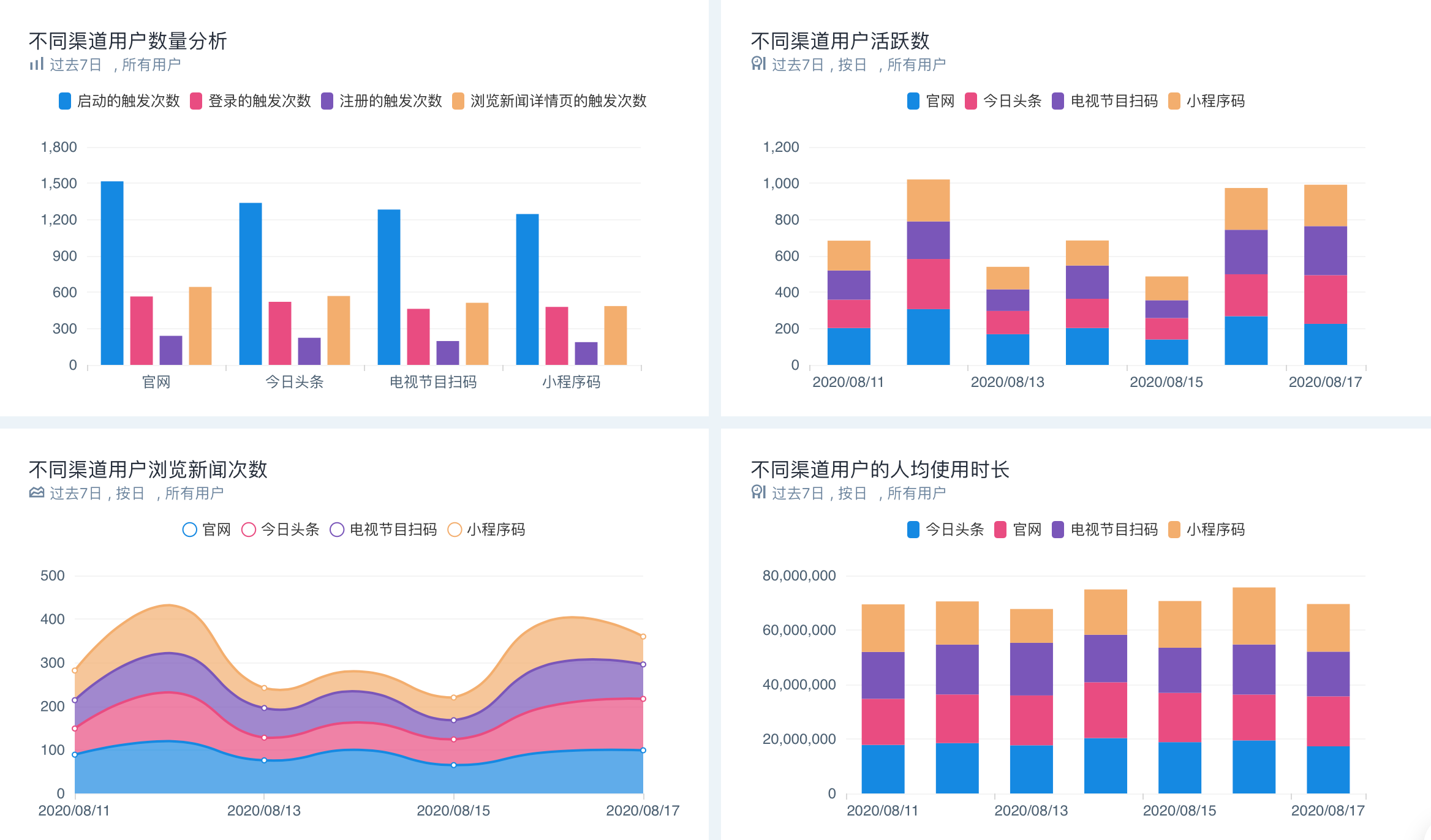Viewport: 1431px width, 840px height.
Task: Open the 不同渠道用户活跃数 chart title
Action: click(x=840, y=41)
